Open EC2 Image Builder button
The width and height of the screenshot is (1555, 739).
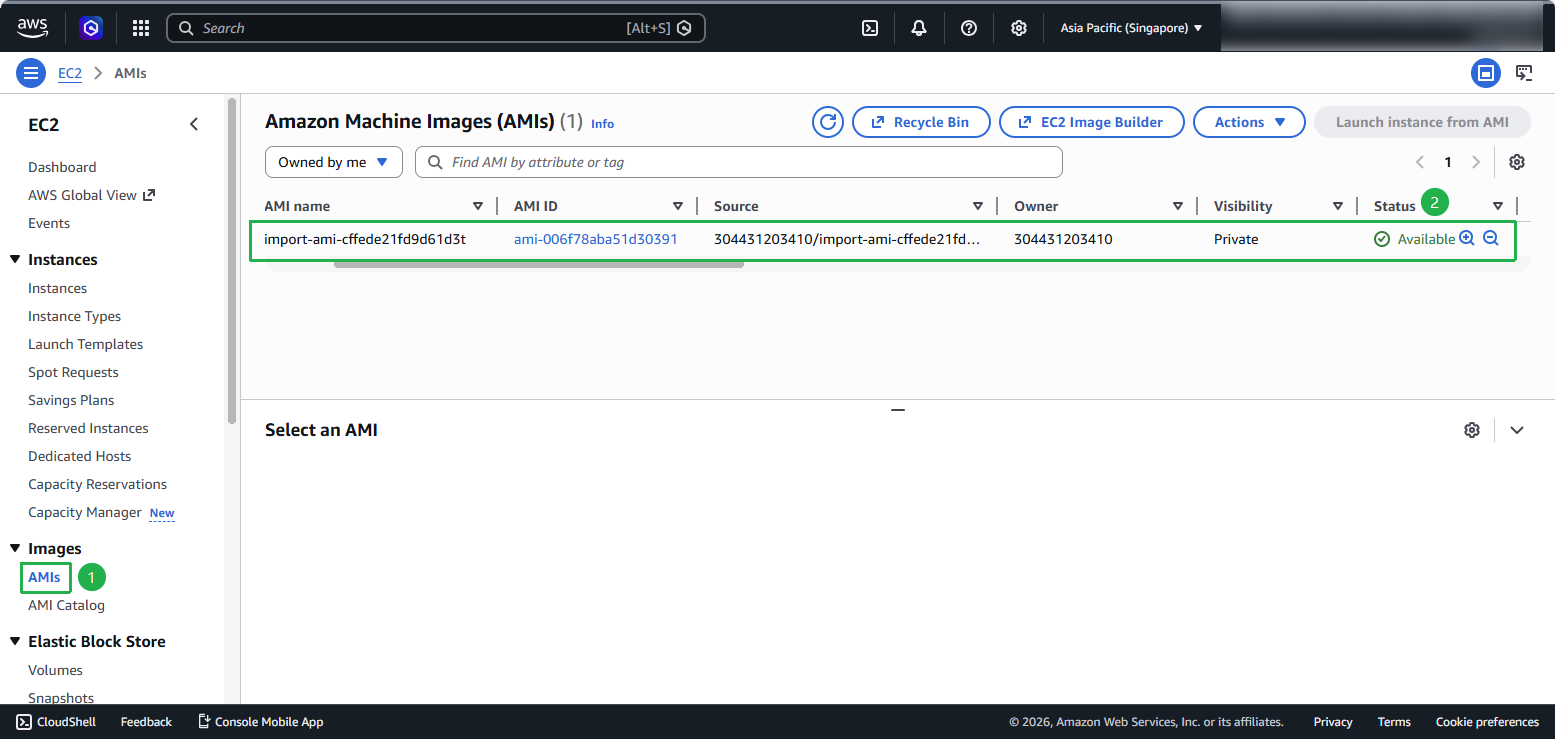coord(1092,122)
